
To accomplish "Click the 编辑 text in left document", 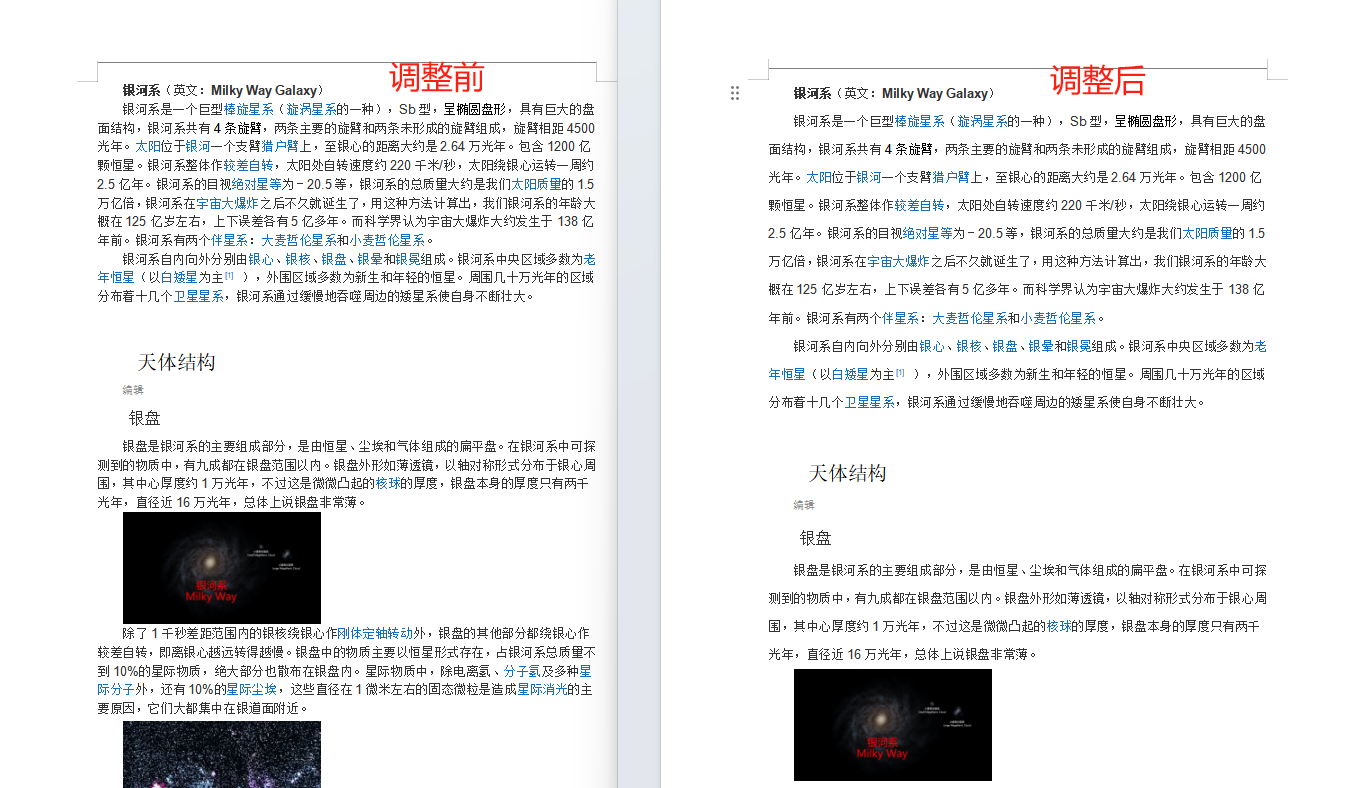I will pos(133,390).
